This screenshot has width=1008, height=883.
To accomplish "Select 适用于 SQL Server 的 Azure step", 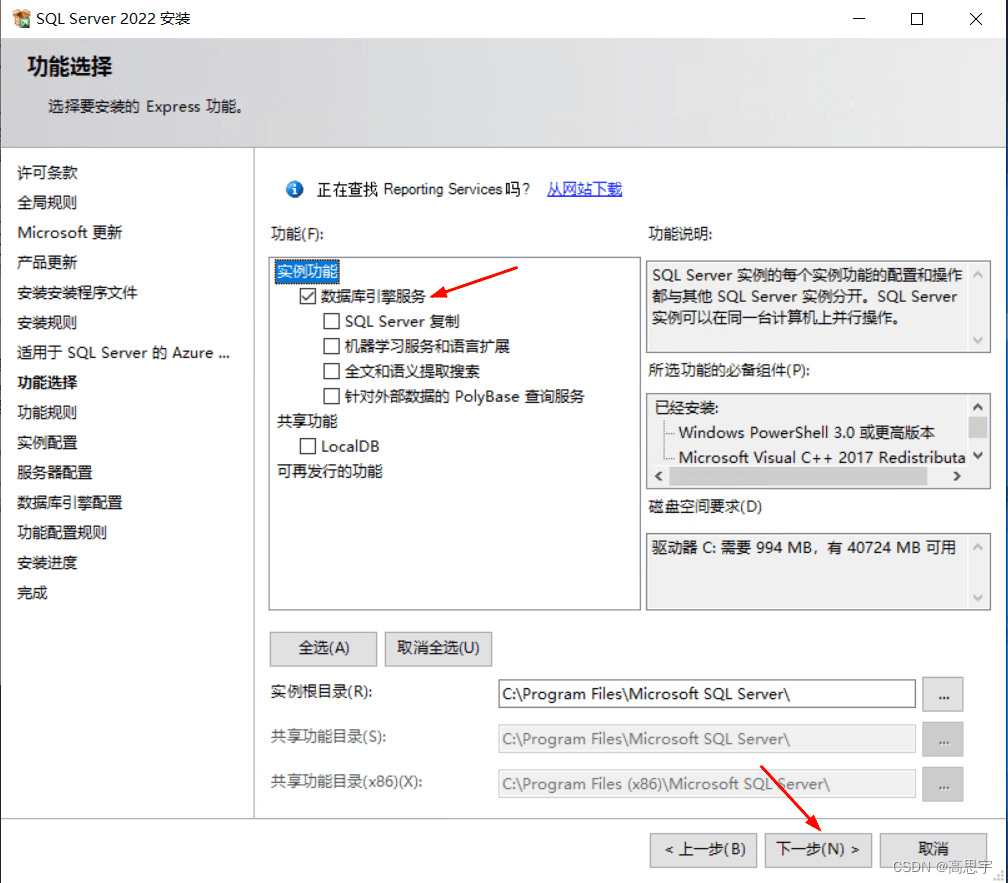I will click(123, 353).
